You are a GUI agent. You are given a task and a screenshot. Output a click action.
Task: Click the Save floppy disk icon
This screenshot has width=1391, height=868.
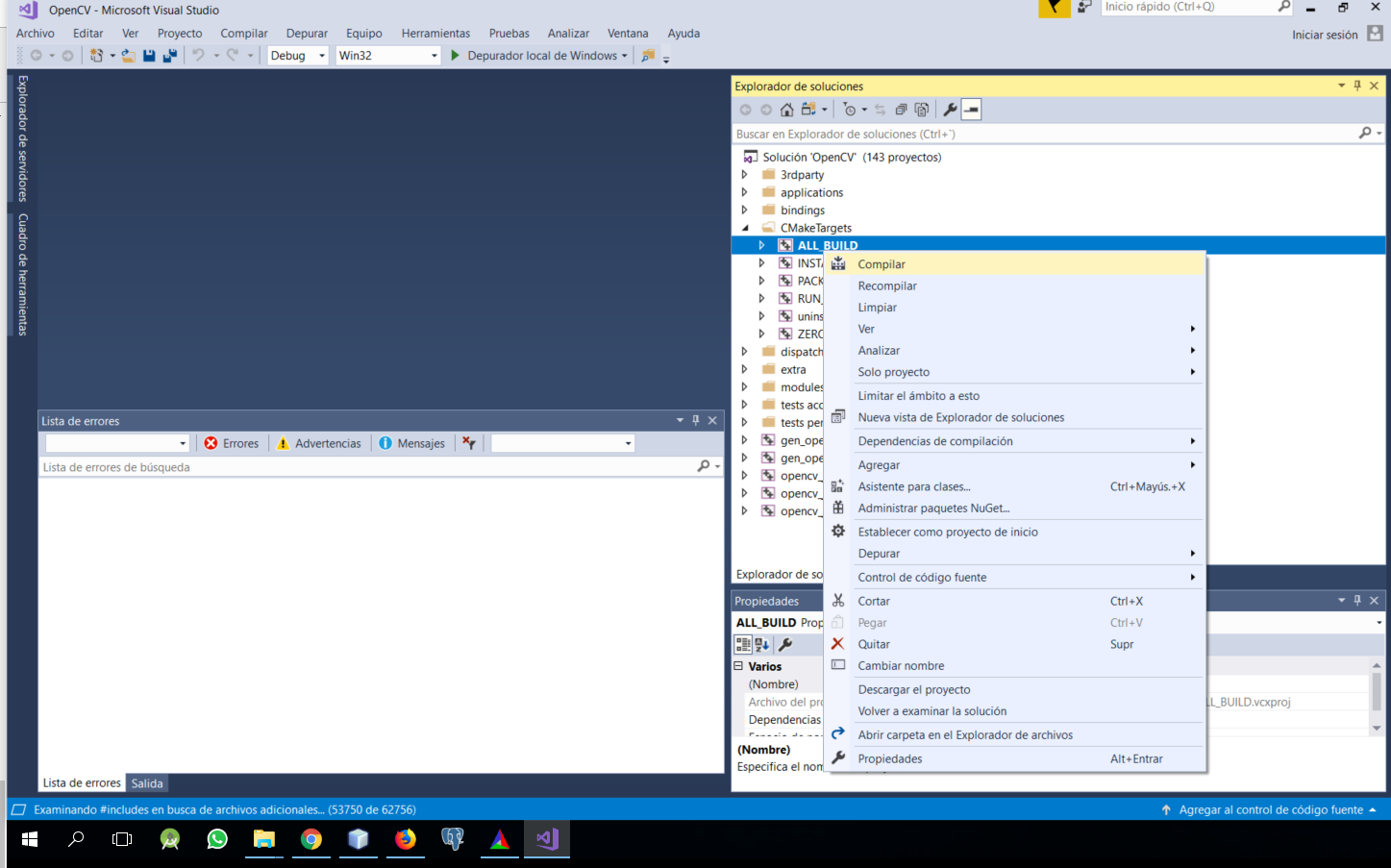click(x=149, y=56)
